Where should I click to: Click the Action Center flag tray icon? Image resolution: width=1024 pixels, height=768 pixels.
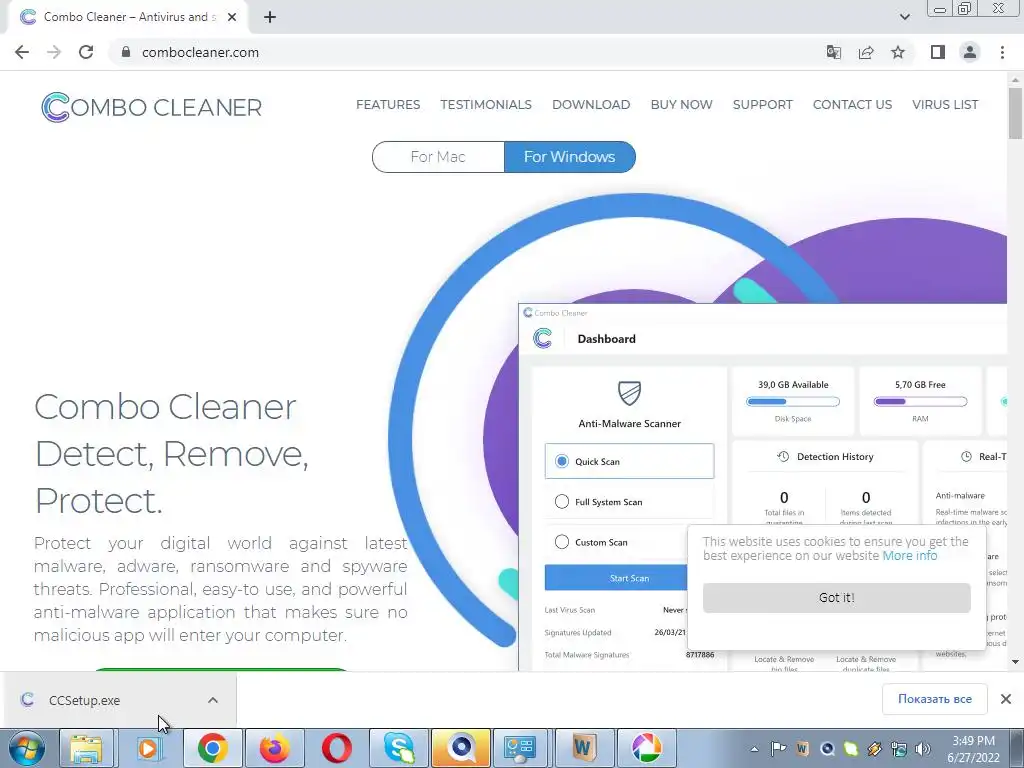tap(778, 749)
